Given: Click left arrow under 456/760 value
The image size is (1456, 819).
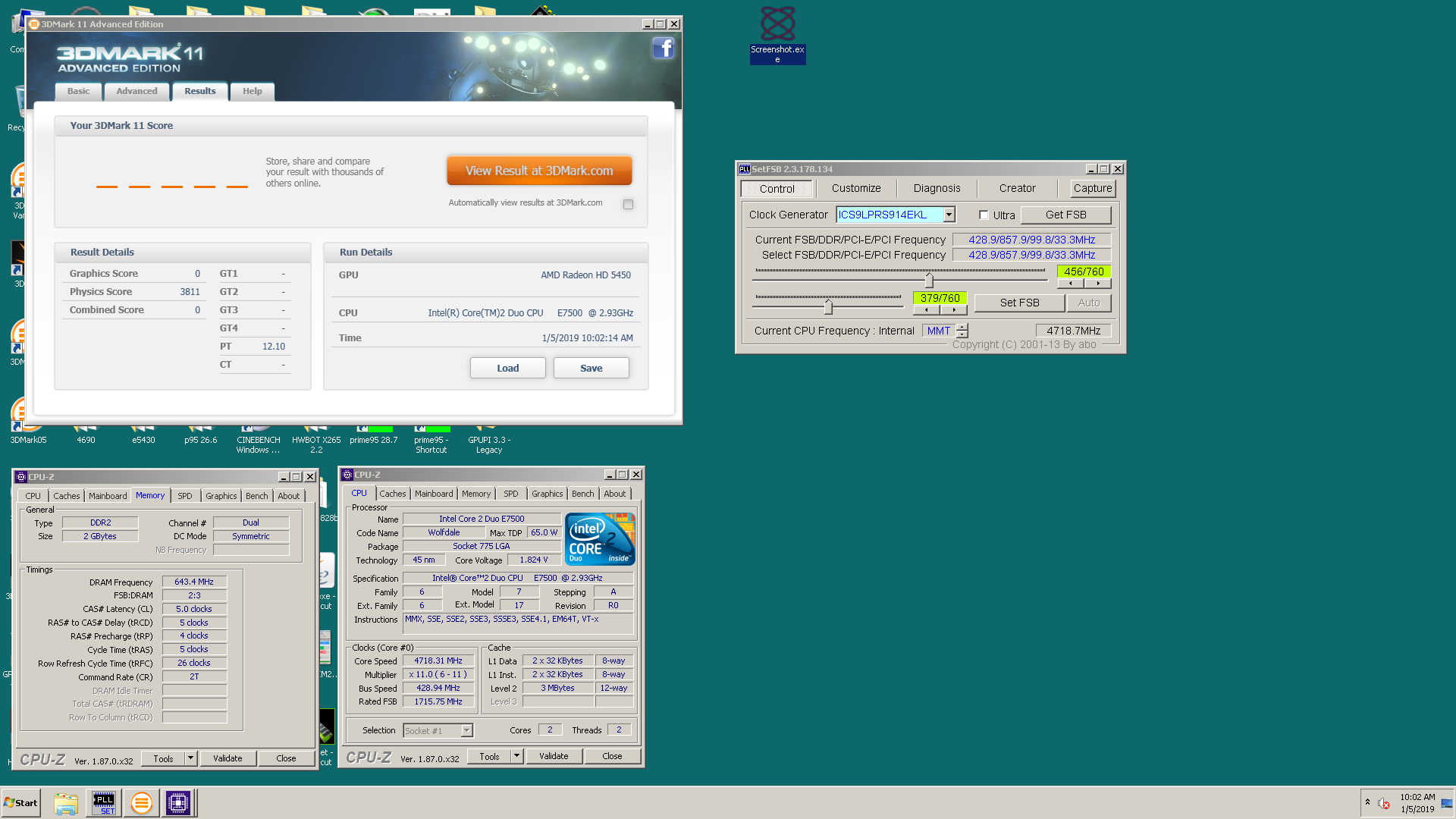Looking at the screenshot, I should [x=1070, y=284].
